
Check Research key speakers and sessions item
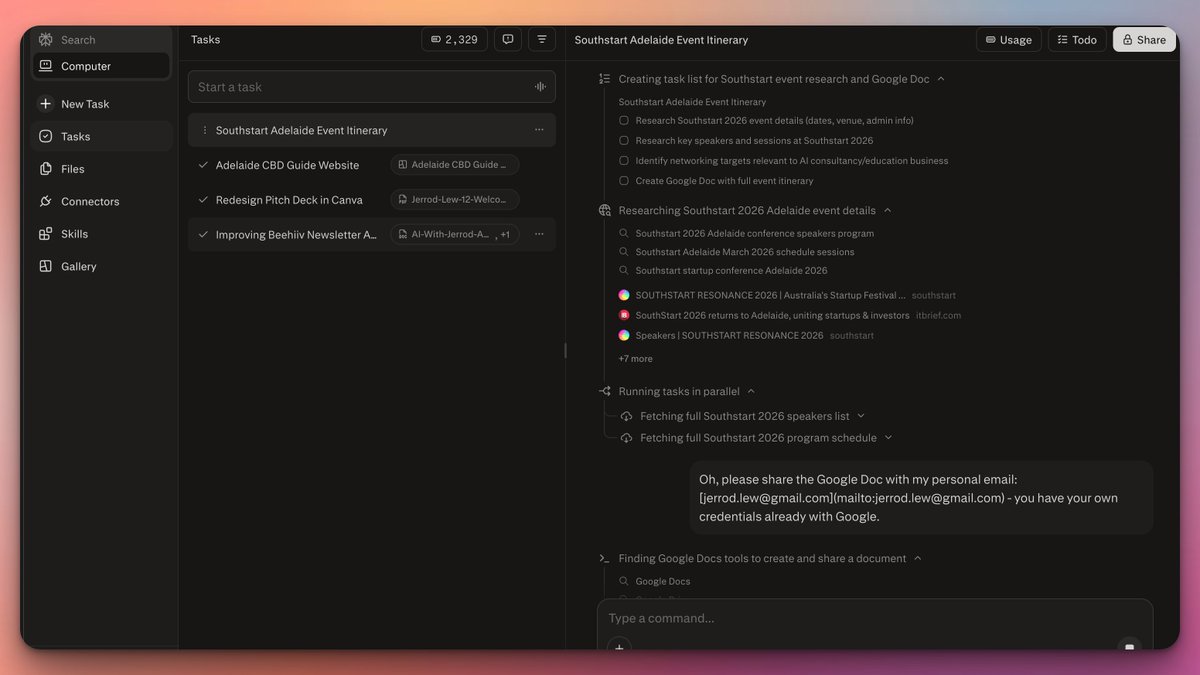(624, 141)
